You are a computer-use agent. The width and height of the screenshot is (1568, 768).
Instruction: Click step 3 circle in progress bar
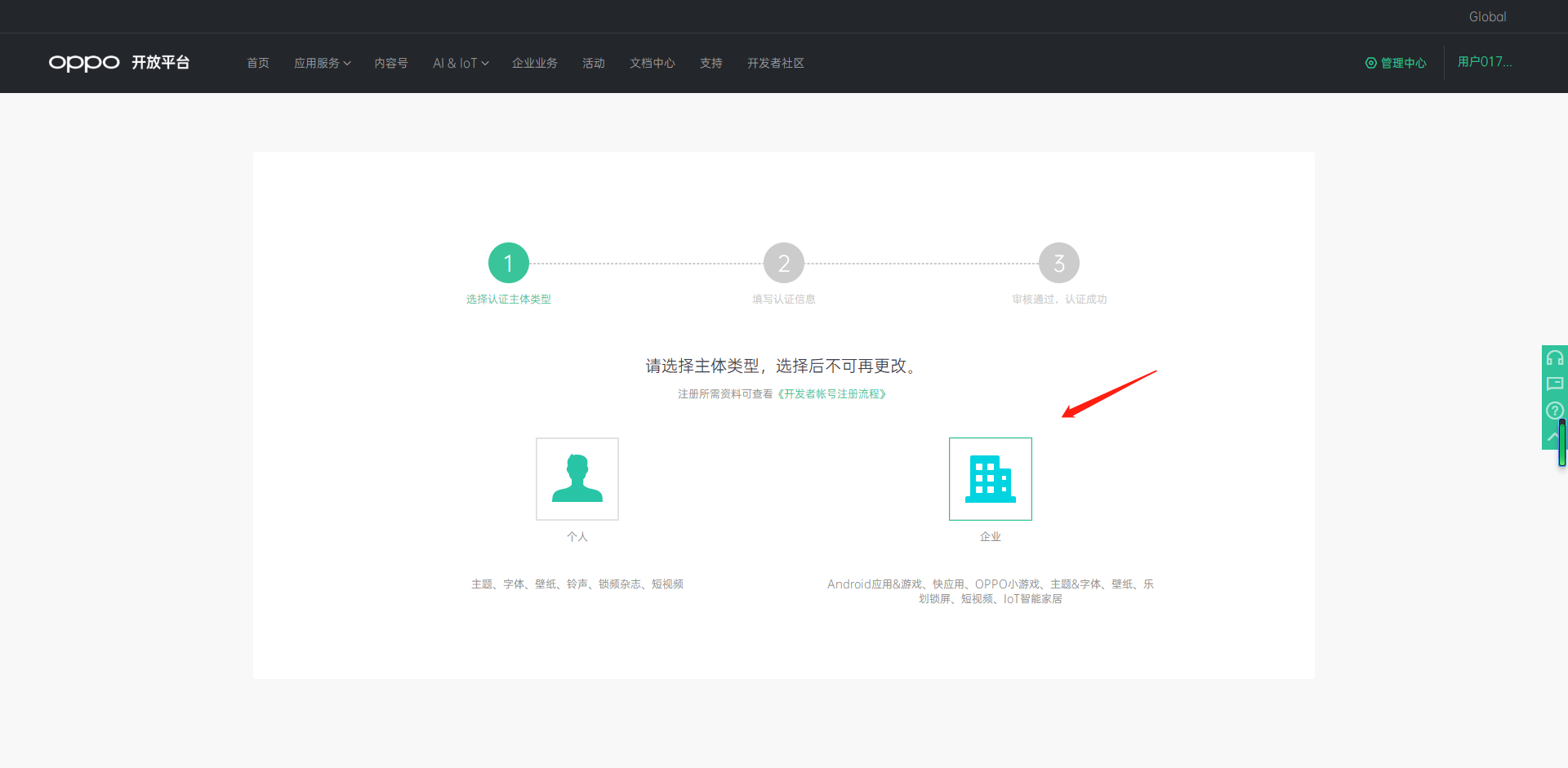point(1059,263)
